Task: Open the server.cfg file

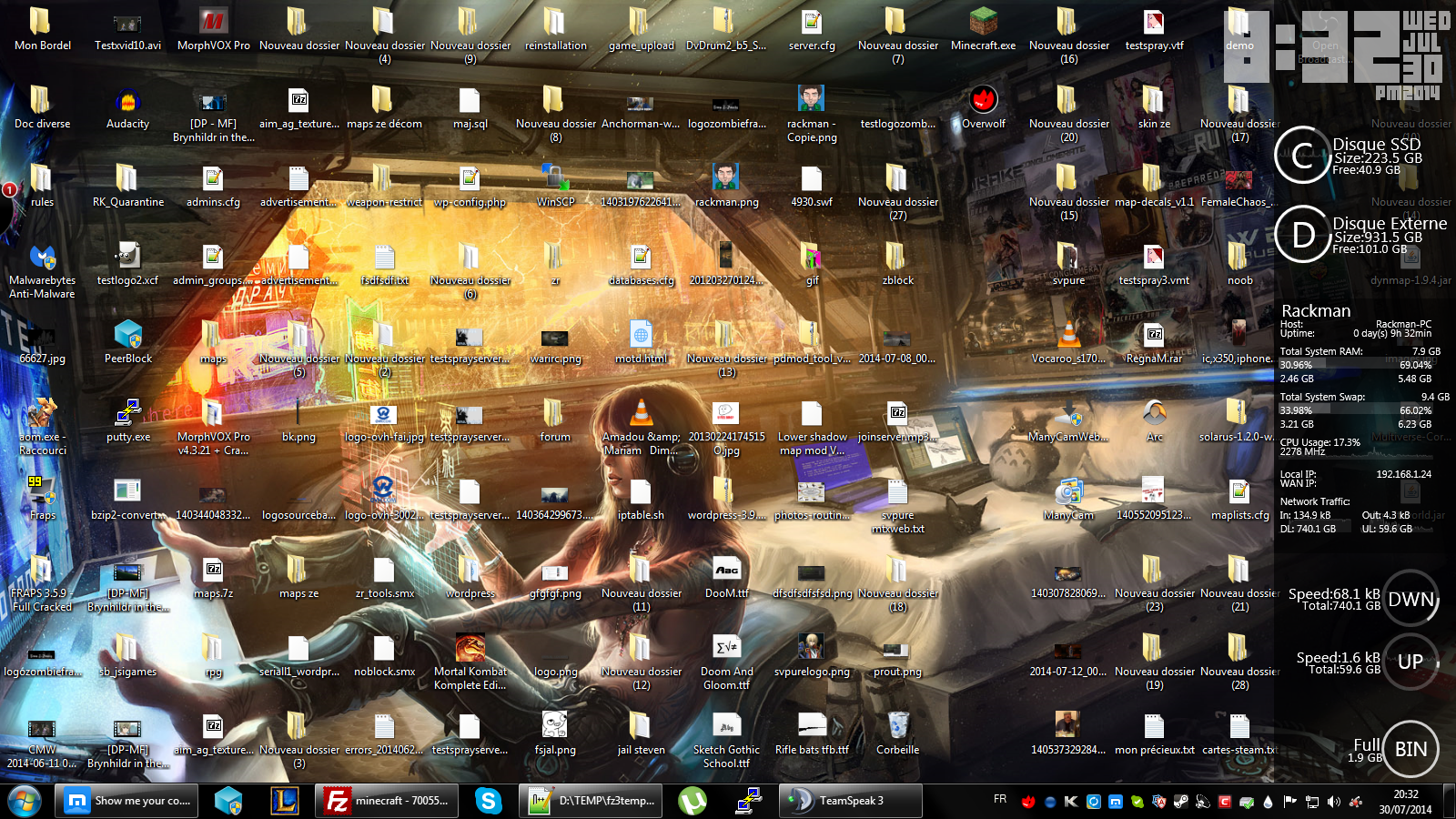Action: coord(812,29)
